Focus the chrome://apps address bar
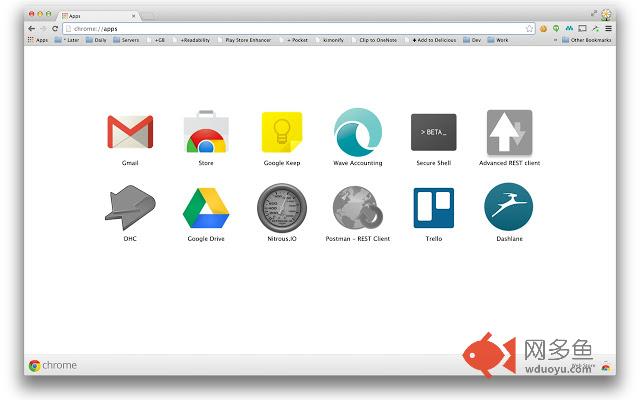Image resolution: width=640 pixels, height=400 pixels. point(298,29)
